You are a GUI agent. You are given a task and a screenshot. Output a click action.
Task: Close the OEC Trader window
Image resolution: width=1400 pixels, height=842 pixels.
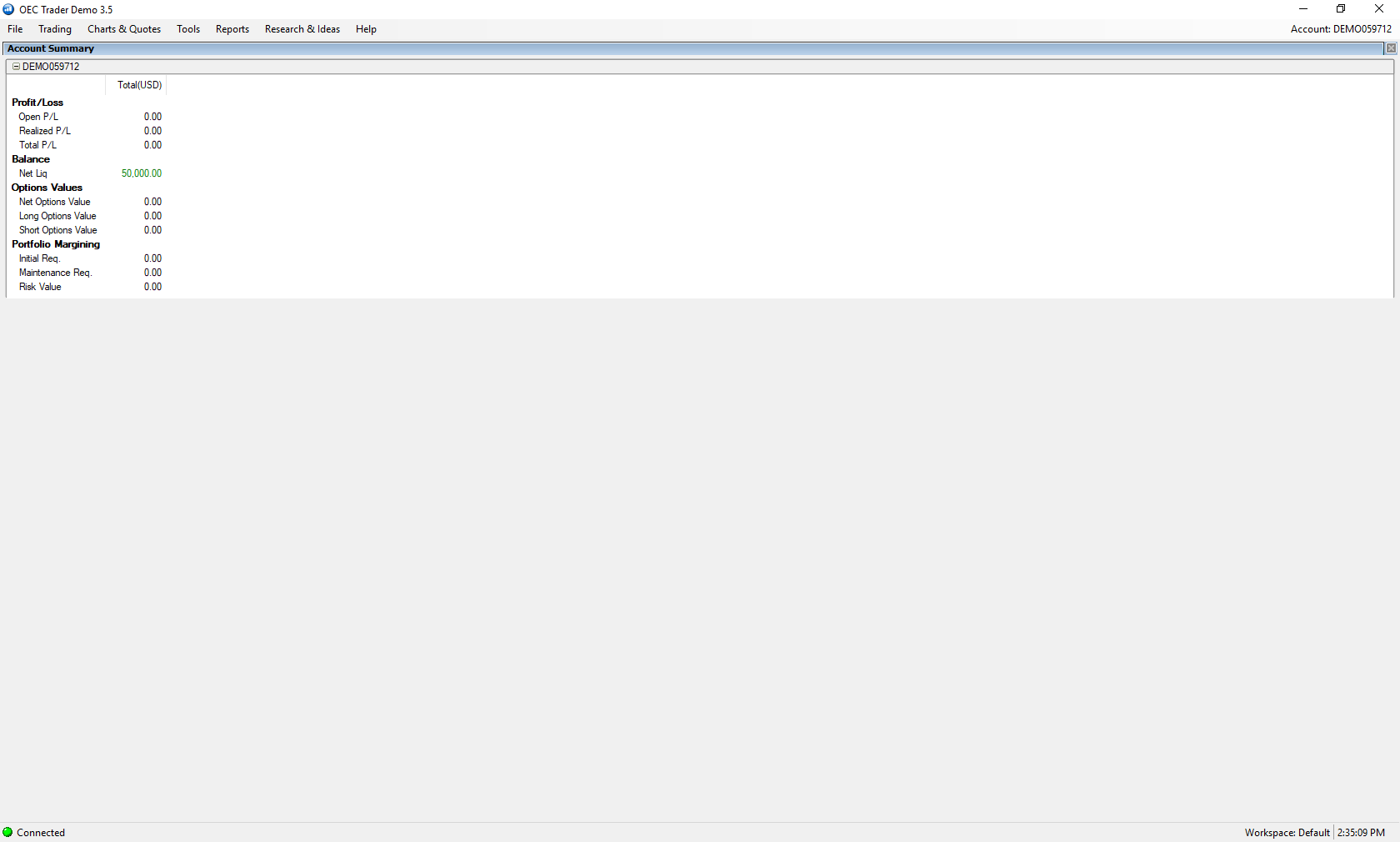1379,9
